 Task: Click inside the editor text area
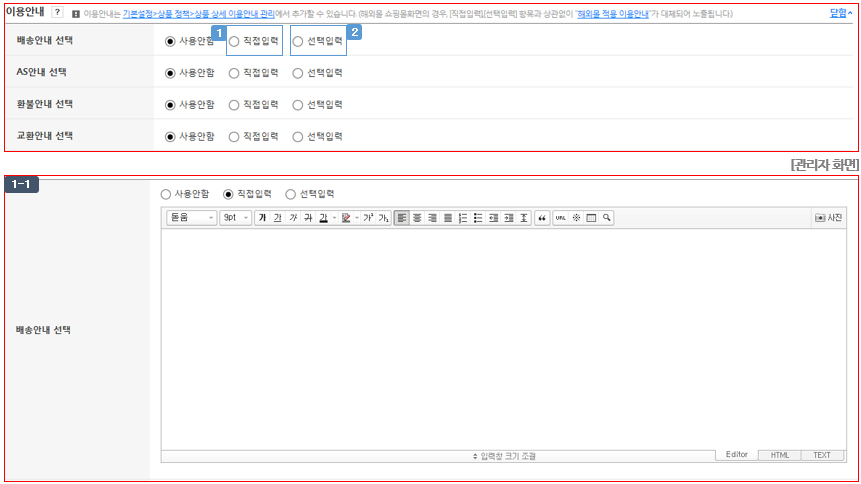coord(504,339)
